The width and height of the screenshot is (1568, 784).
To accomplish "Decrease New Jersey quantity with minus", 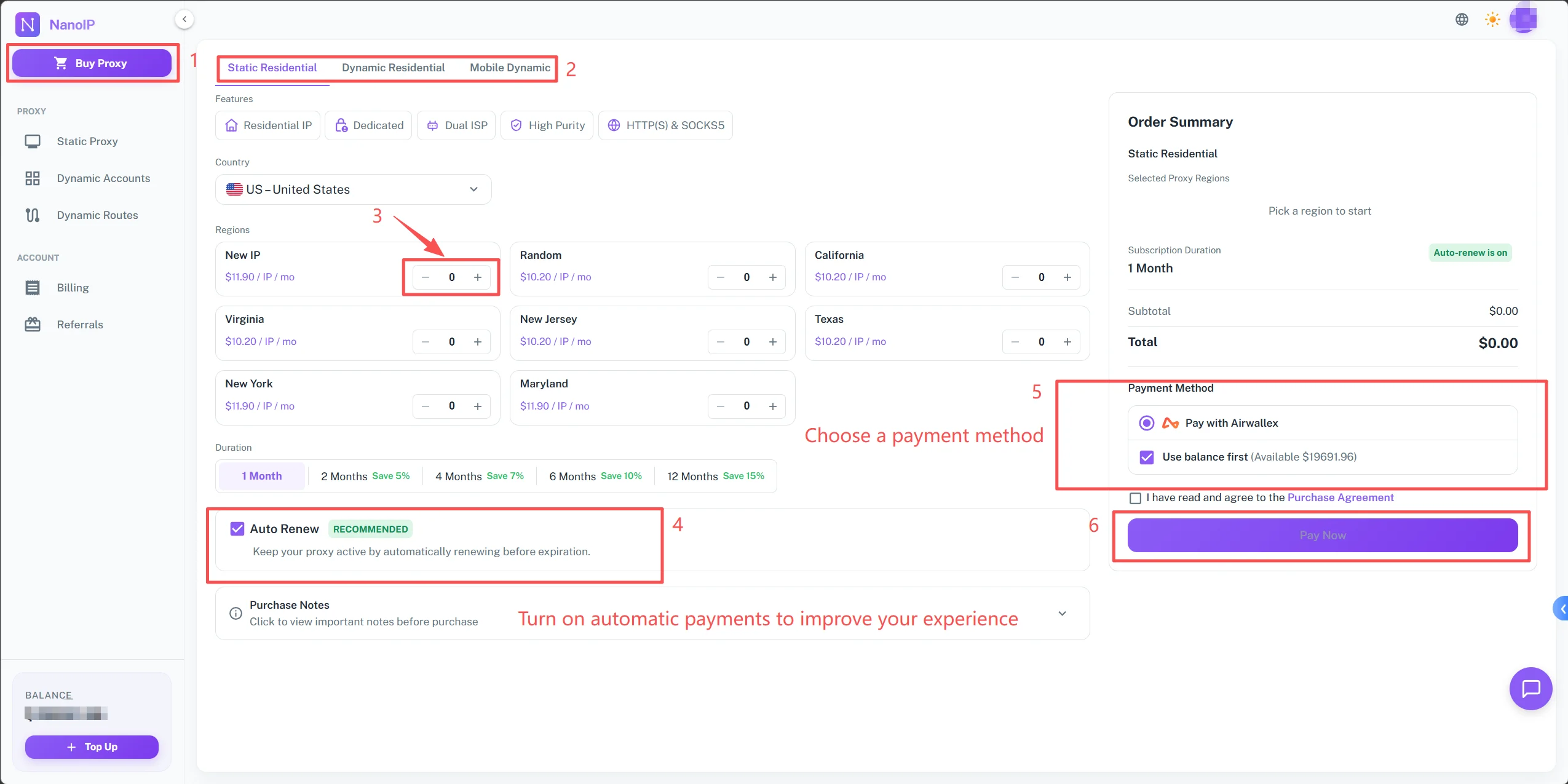I will point(721,342).
